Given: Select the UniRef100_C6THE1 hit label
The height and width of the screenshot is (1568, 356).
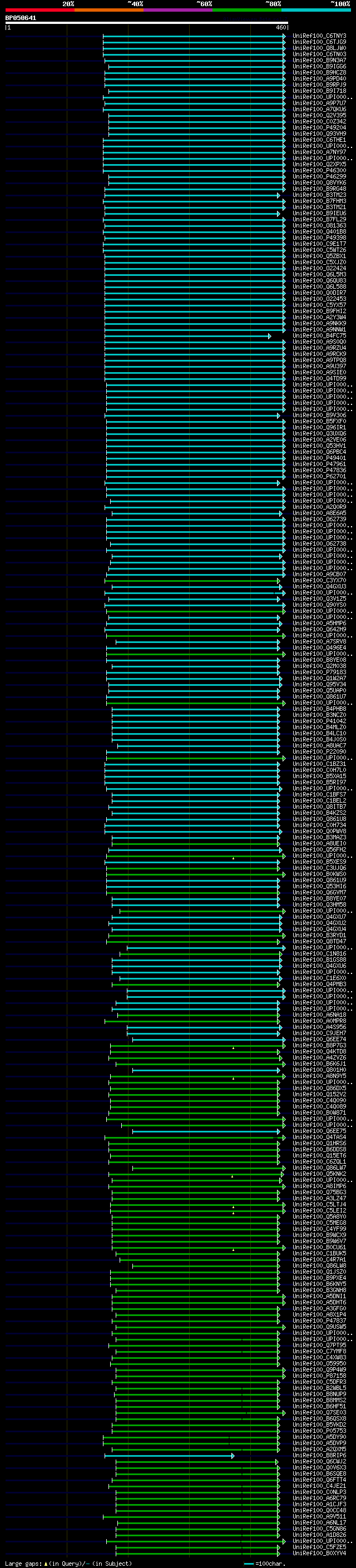Looking at the screenshot, I should (x=319, y=140).
